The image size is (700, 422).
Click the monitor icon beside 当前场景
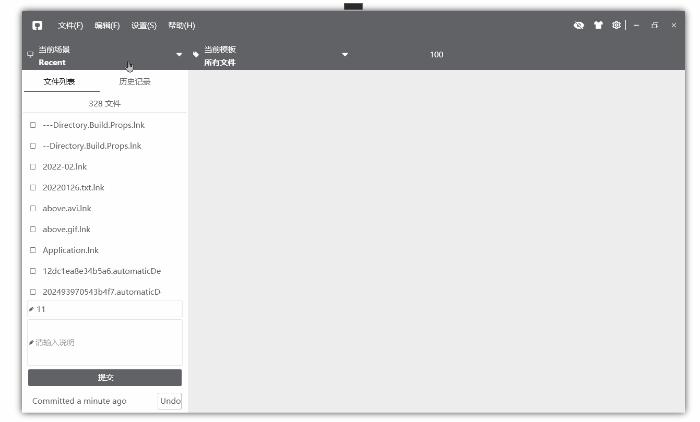point(30,54)
